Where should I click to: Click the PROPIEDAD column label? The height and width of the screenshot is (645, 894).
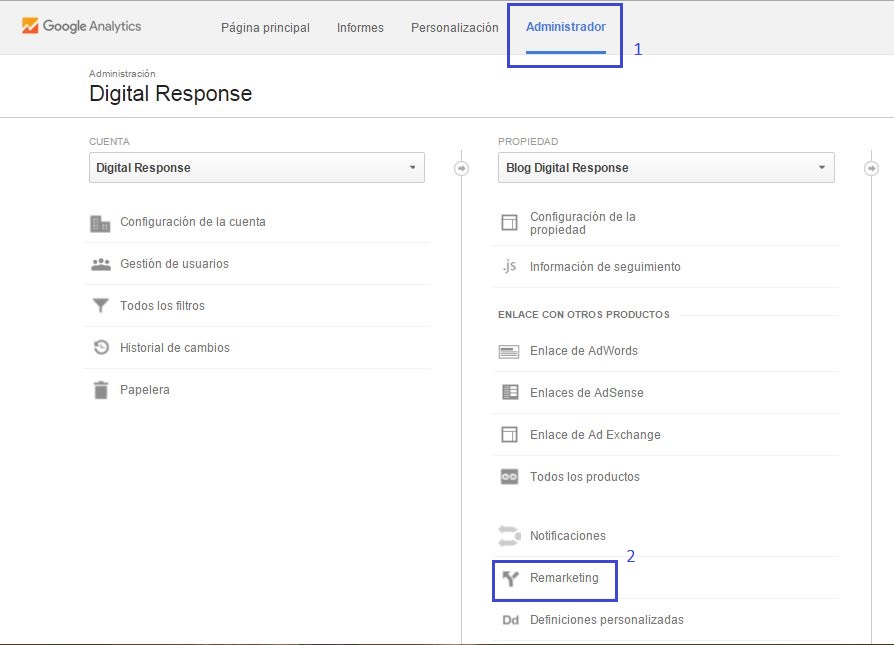(x=528, y=141)
